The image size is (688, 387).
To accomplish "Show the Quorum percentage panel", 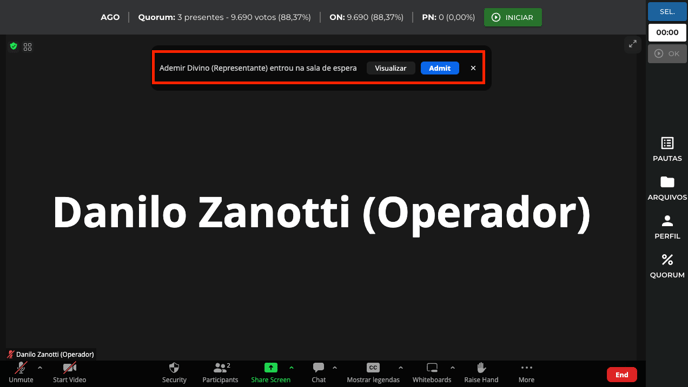I will click(667, 266).
